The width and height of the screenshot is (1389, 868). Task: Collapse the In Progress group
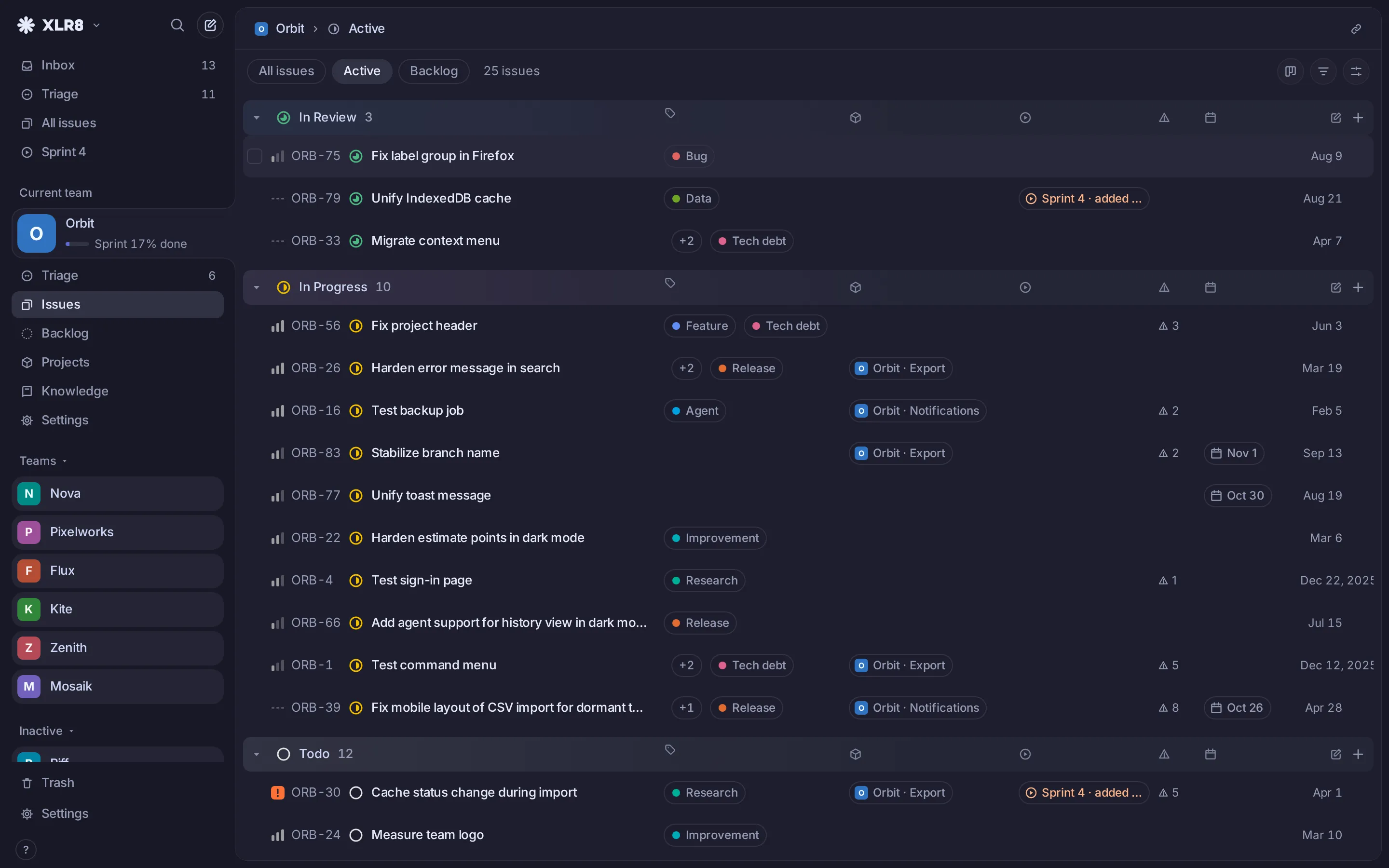click(257, 287)
